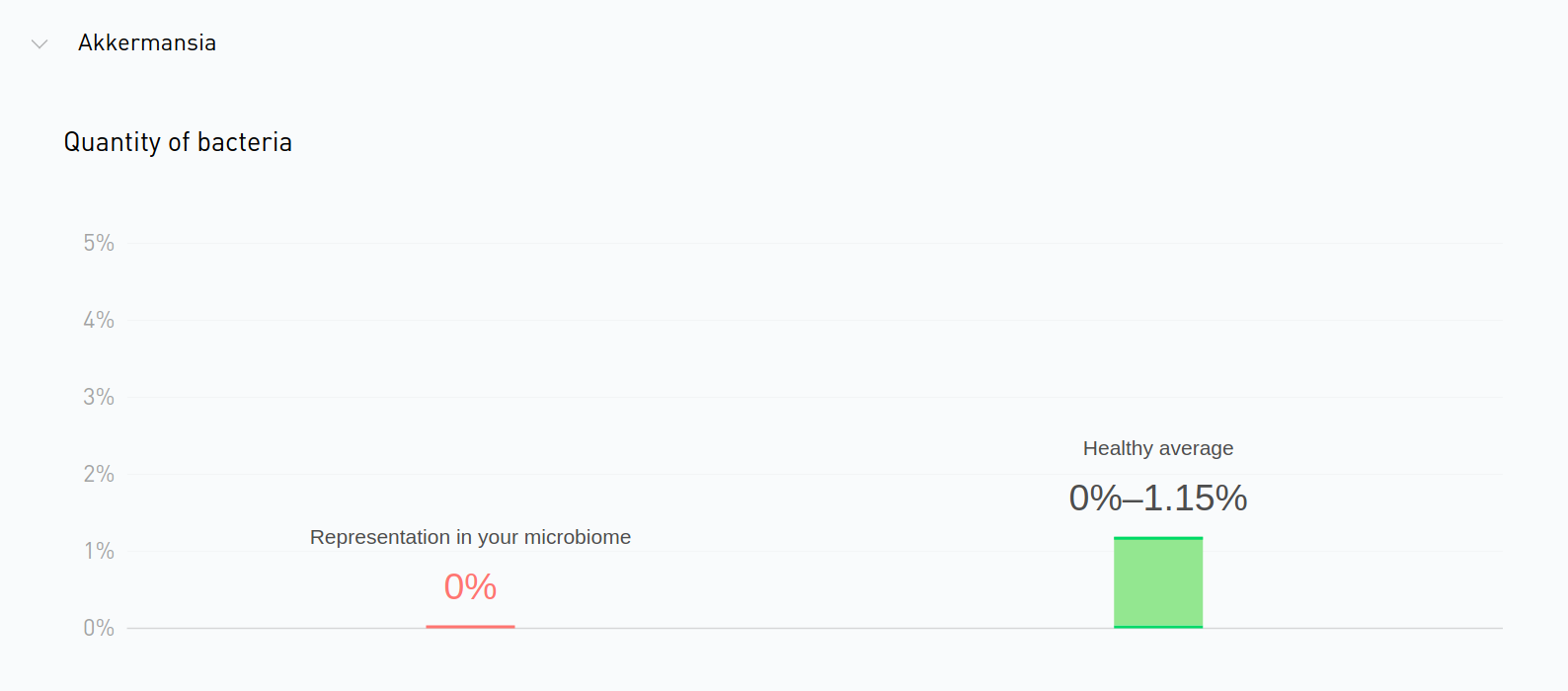This screenshot has height=691, width=1568.
Task: Click the 4% axis label
Action: (99, 320)
